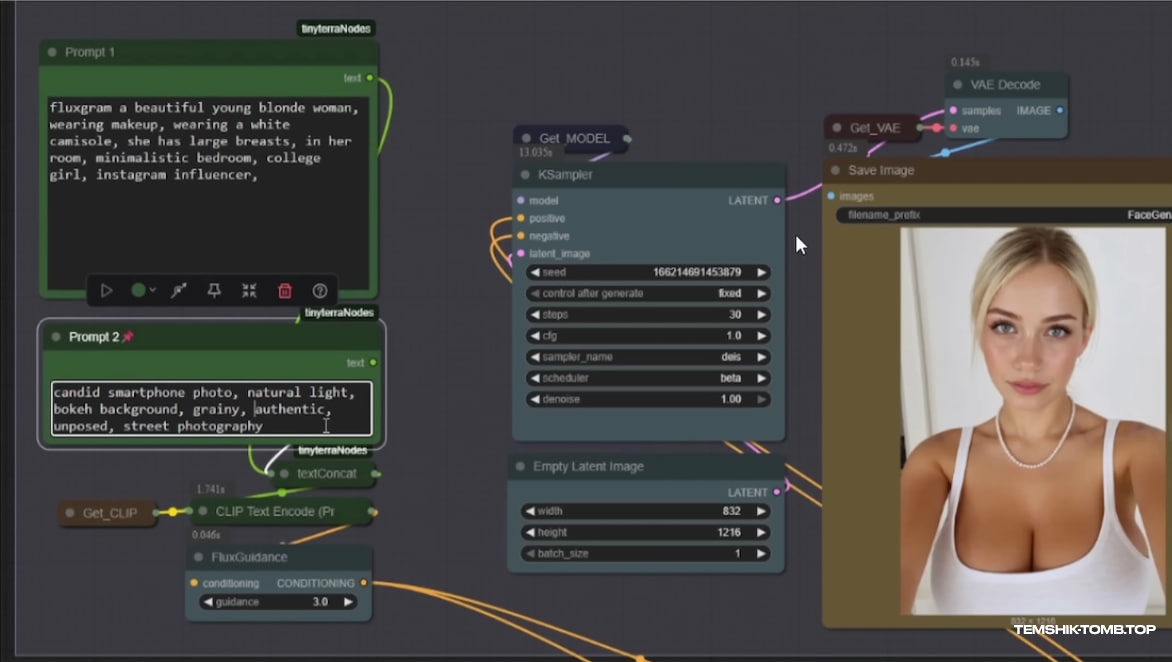Collapse the VAE Decode node using its dot
The height and width of the screenshot is (662, 1172).
957,85
